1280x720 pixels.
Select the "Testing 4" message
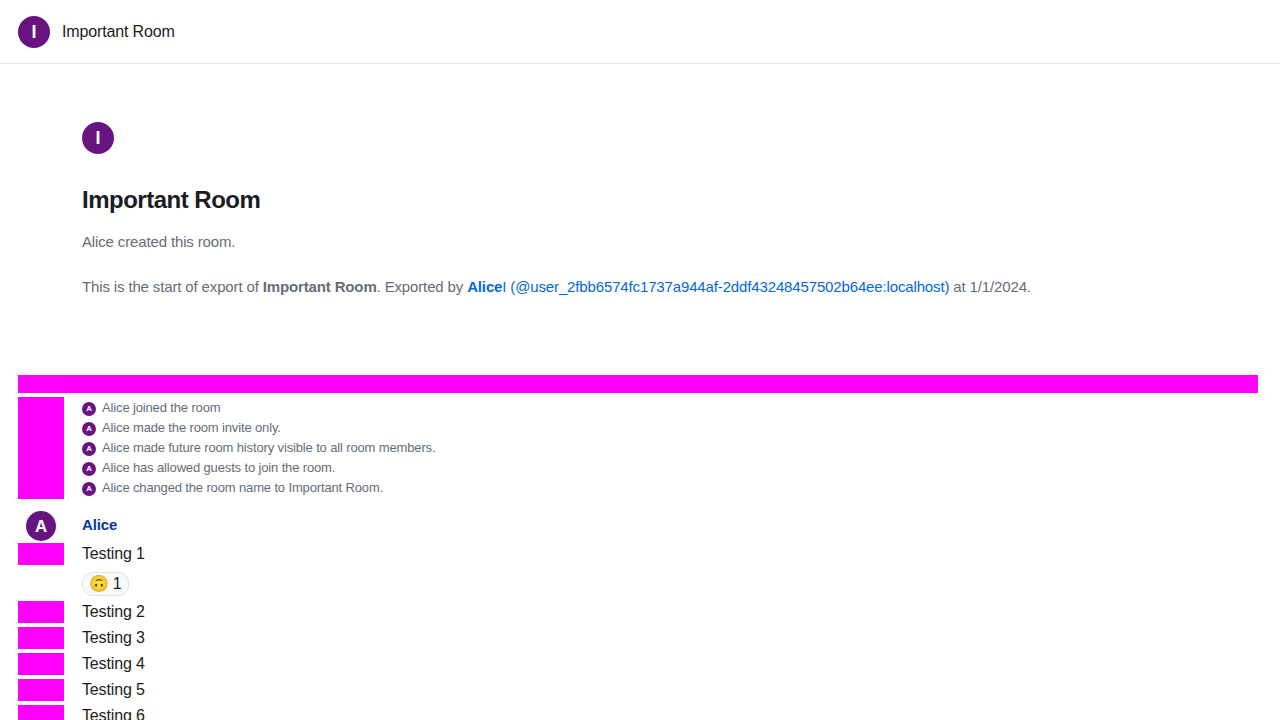point(113,664)
